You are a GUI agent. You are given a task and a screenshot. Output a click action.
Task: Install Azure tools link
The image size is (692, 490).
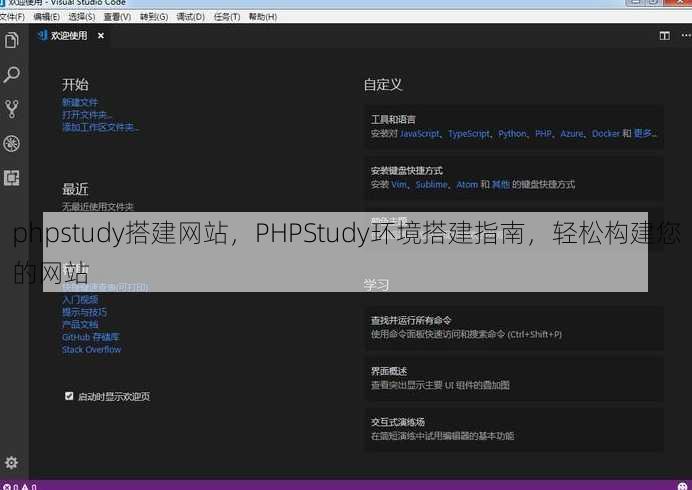pos(572,134)
